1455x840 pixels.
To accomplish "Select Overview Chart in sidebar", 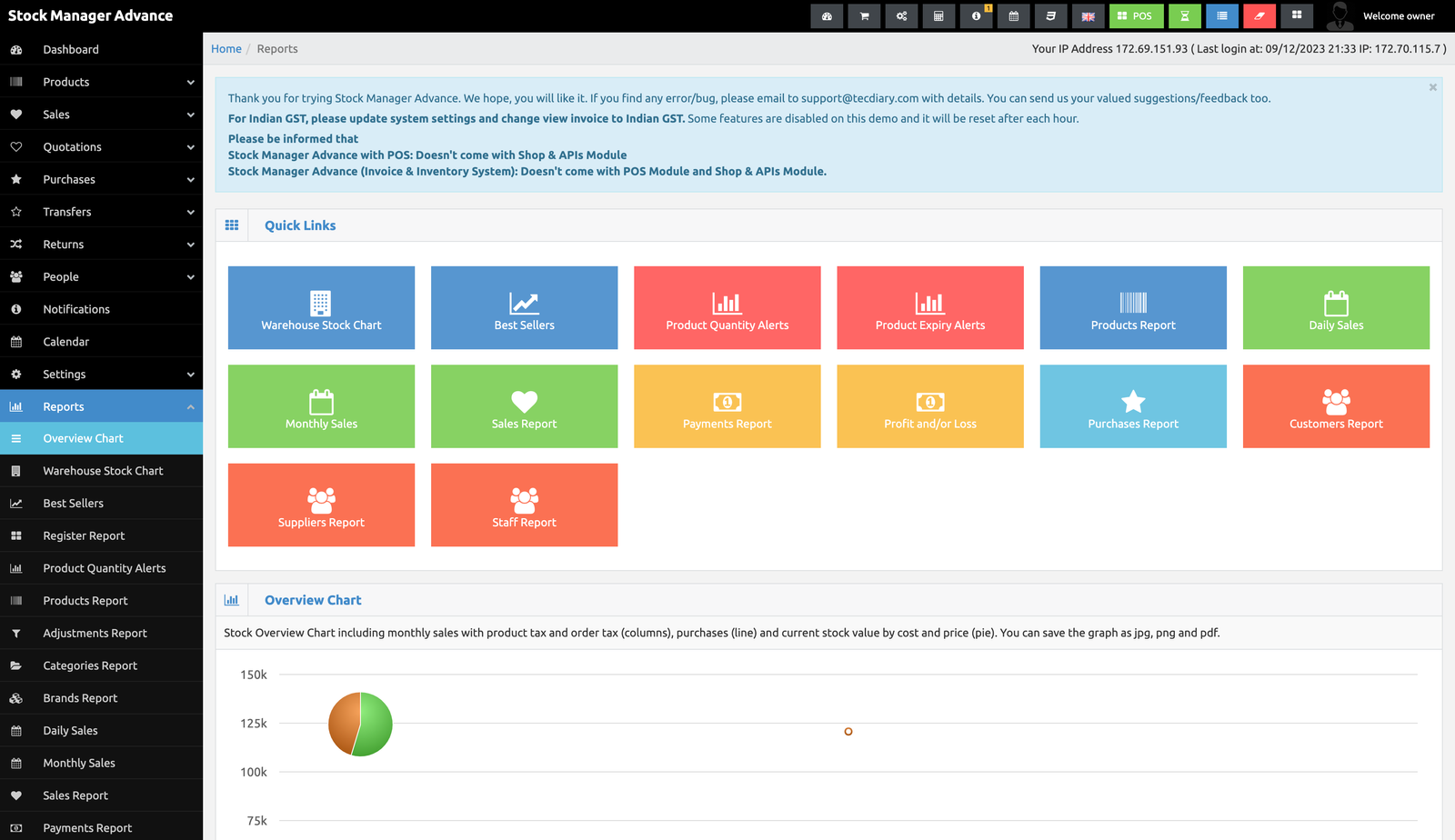I will coord(101,438).
